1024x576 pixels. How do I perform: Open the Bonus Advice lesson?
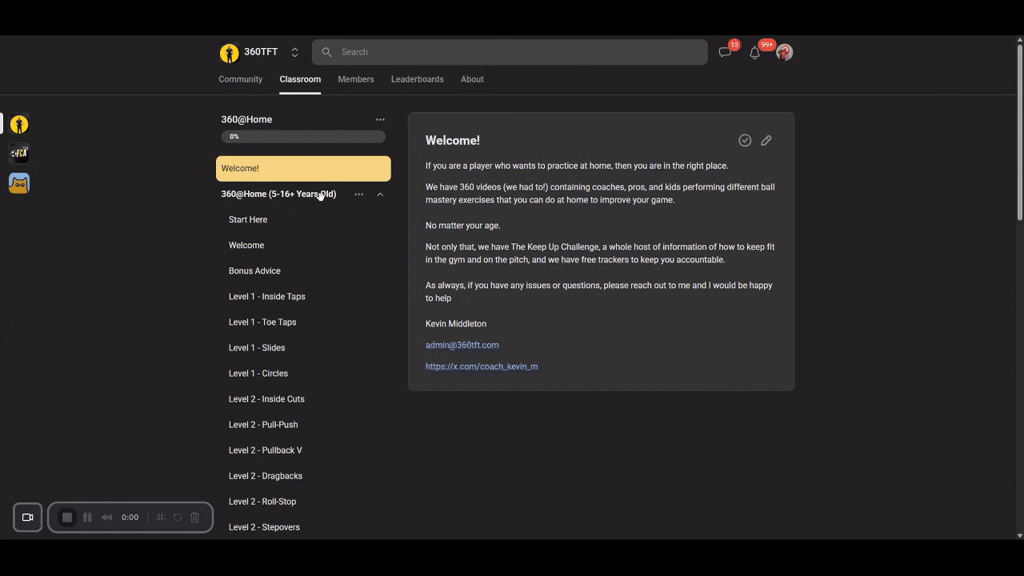coord(254,270)
